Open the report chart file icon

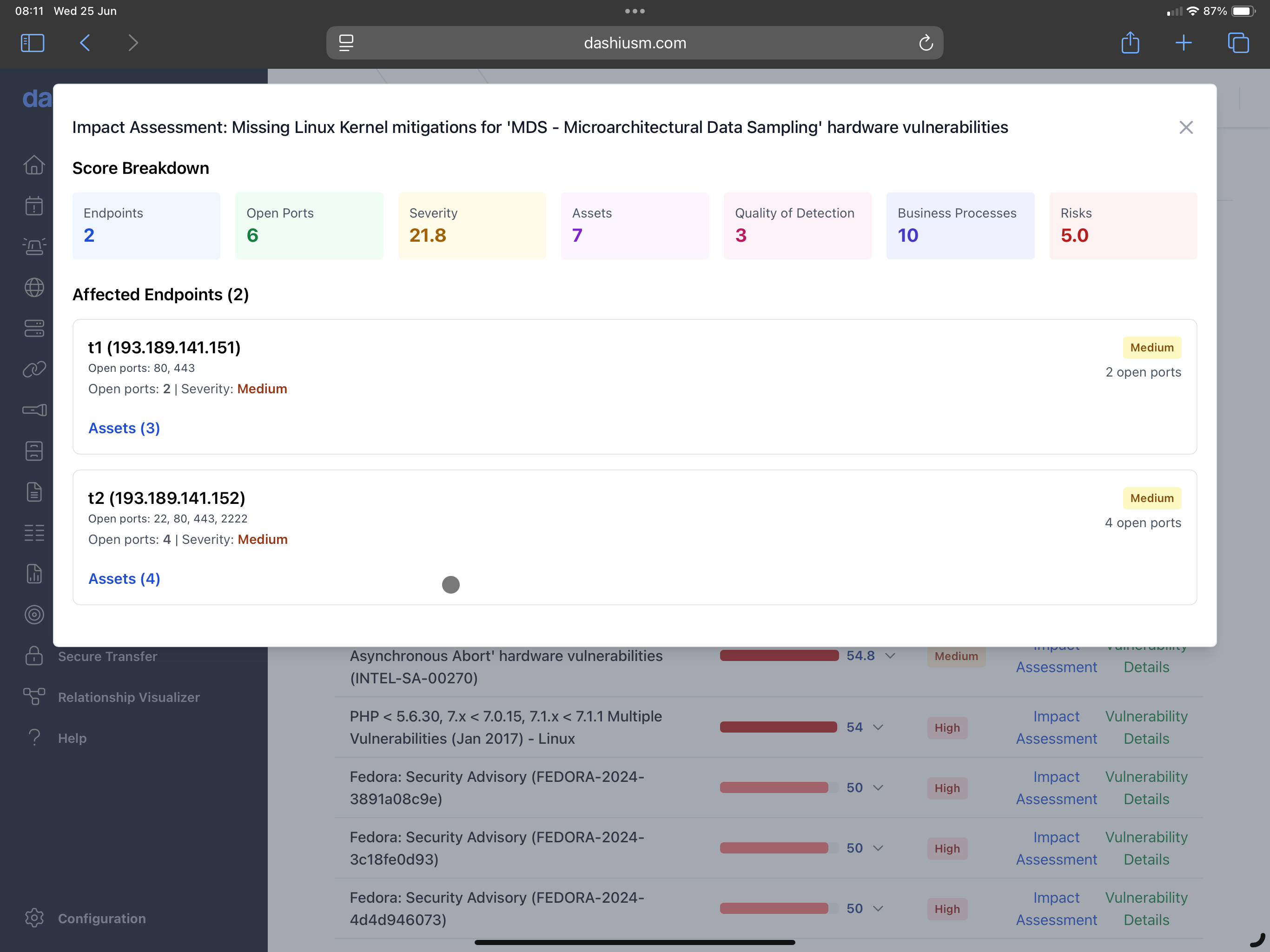[34, 574]
